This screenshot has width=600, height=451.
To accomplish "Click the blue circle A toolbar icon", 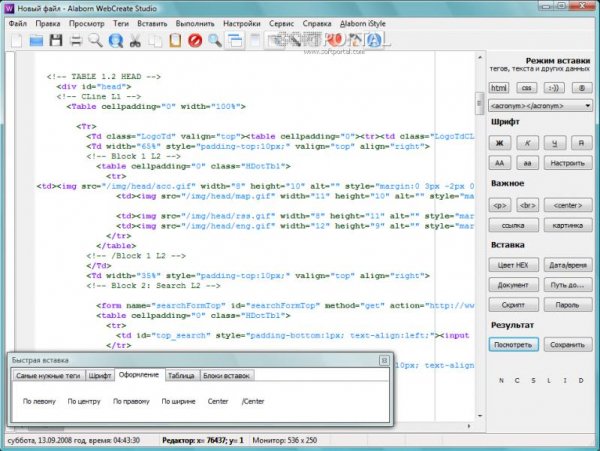I will [375, 40].
